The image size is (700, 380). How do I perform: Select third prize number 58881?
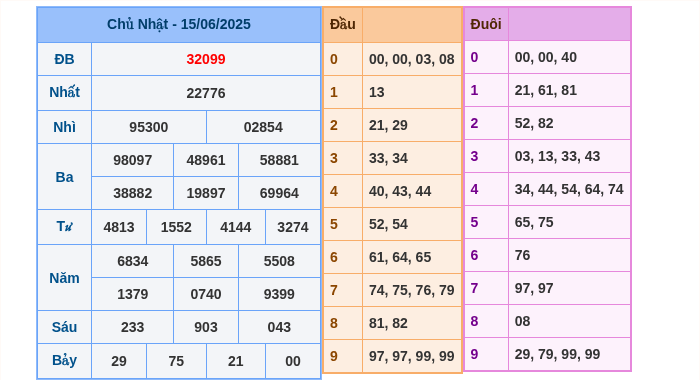(x=279, y=160)
